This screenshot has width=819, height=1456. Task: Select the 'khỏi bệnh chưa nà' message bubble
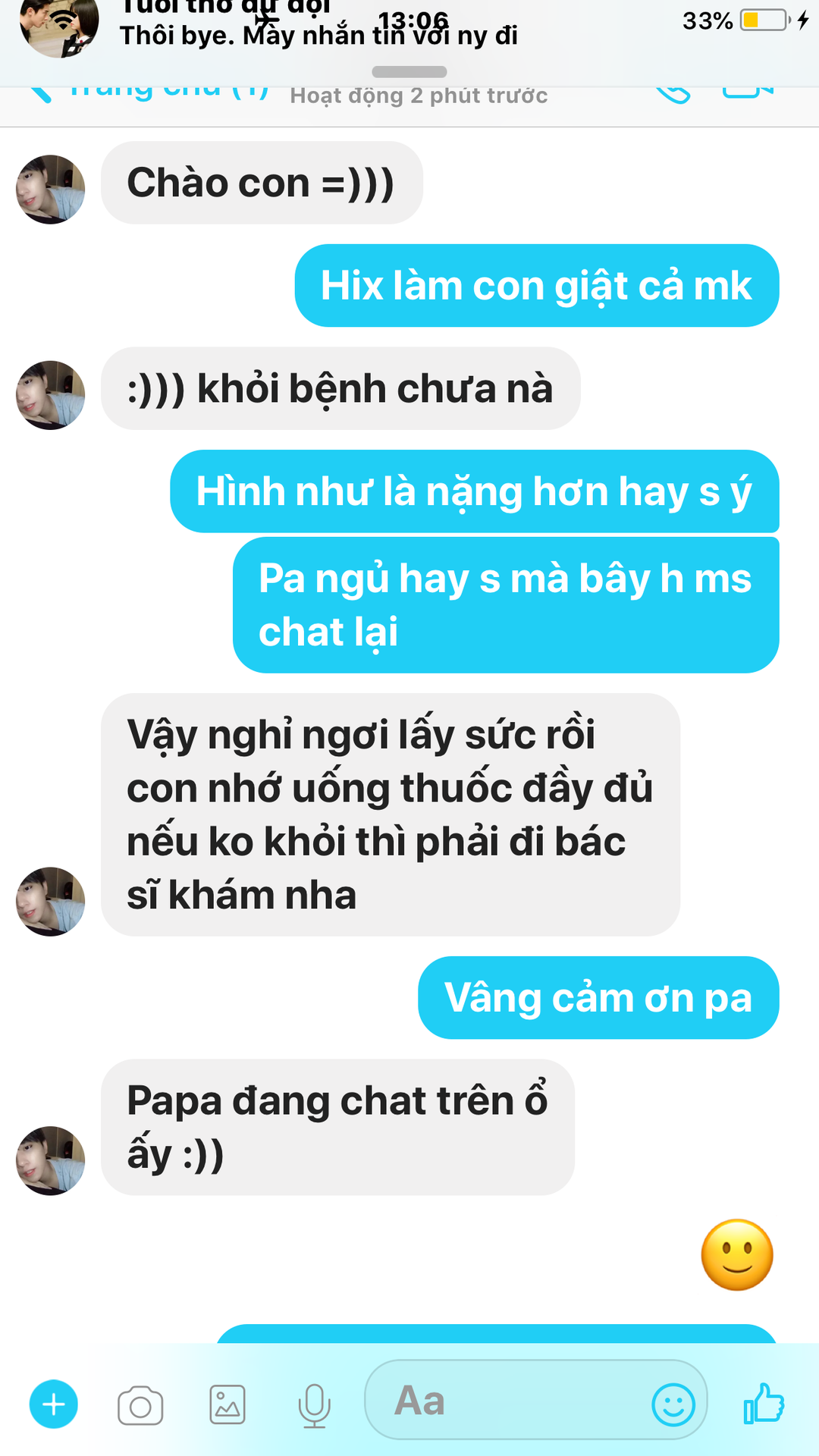(340, 388)
